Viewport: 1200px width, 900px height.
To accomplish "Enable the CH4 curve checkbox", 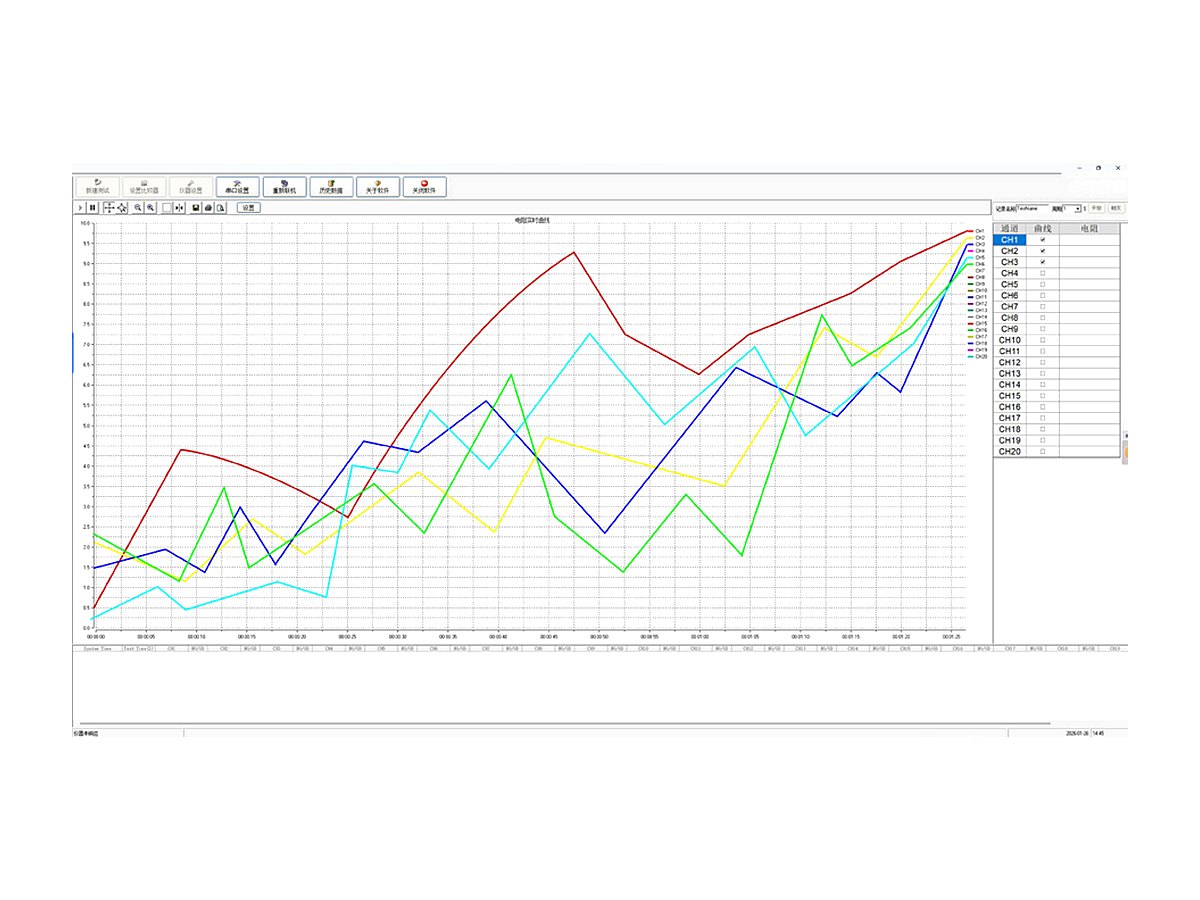I will pyautogui.click(x=1044, y=273).
